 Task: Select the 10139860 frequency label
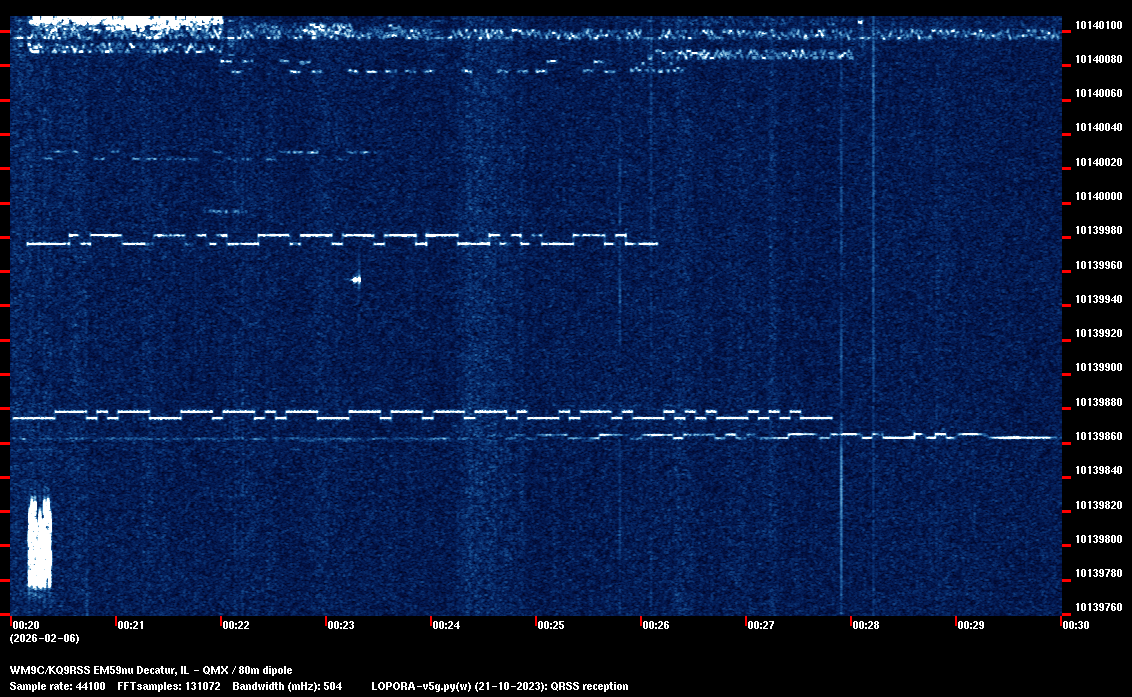1099,436
